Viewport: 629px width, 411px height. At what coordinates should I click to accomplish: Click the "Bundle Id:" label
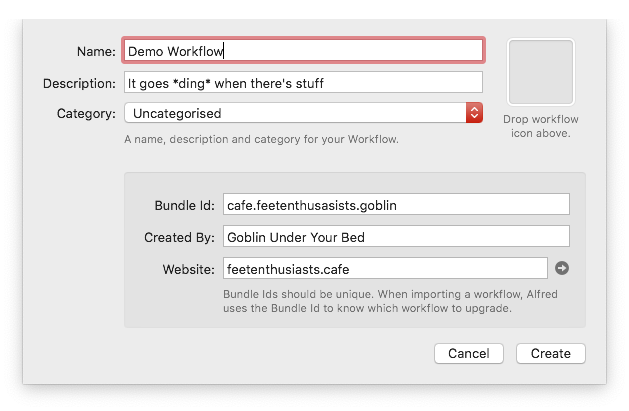pyautogui.click(x=185, y=204)
